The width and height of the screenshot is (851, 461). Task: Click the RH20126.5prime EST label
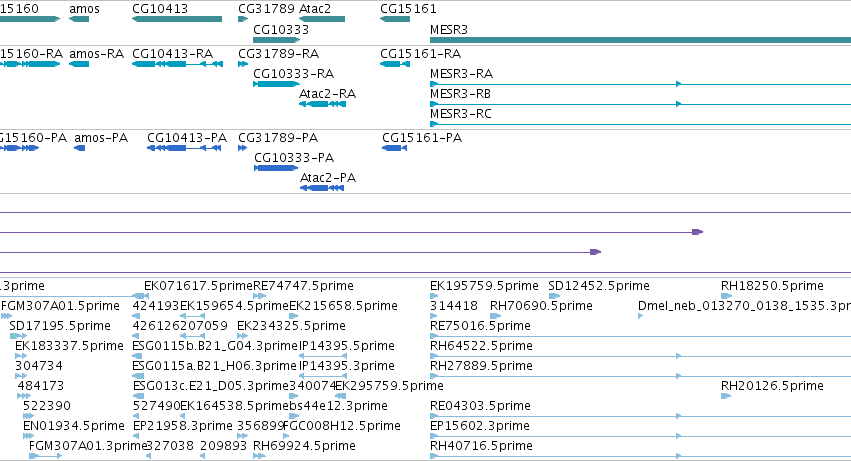click(x=772, y=386)
